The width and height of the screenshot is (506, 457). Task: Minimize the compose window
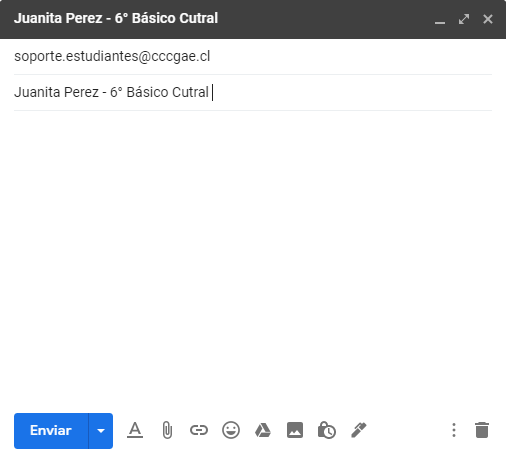click(440, 19)
